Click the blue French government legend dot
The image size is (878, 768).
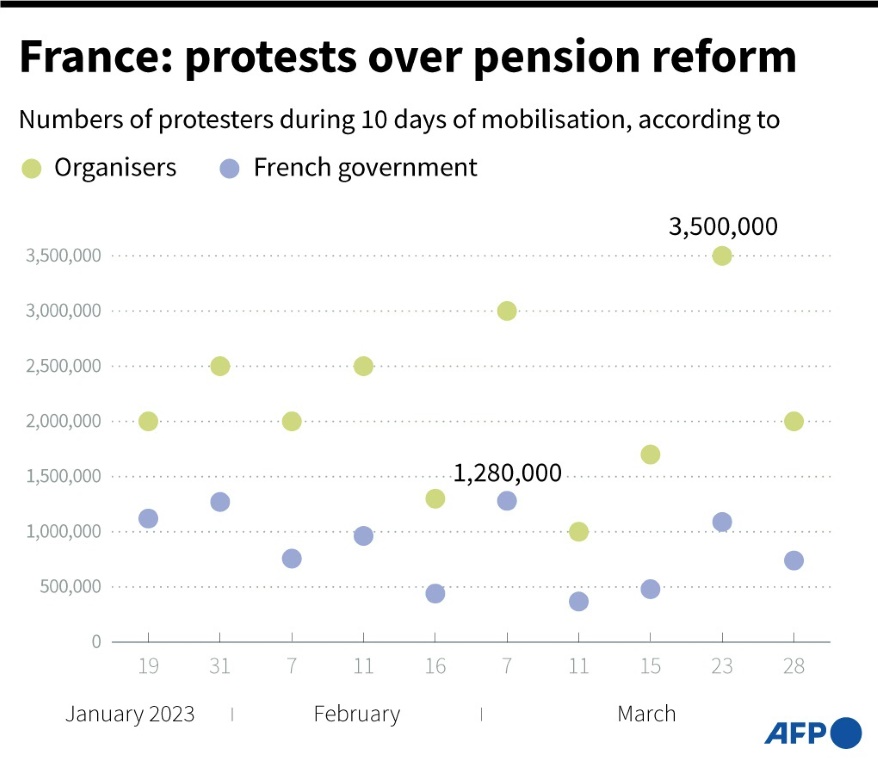(230, 168)
